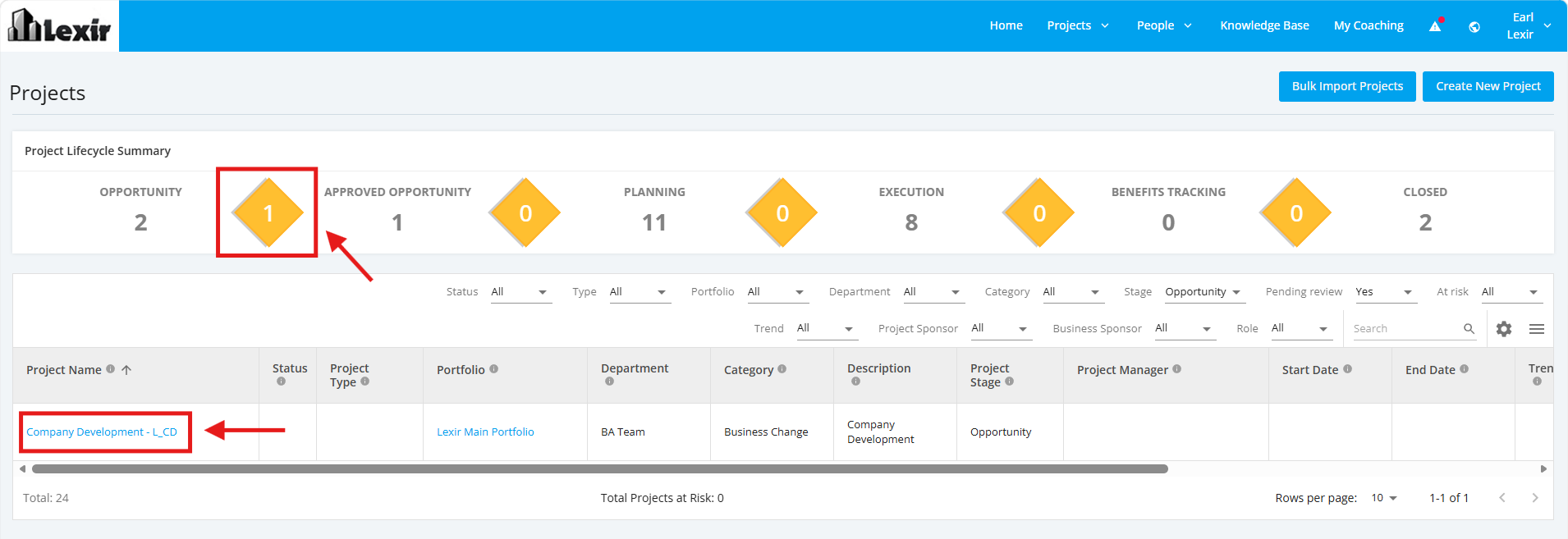Click the Description column info icon
Image resolution: width=1568 pixels, height=539 pixels.
(x=855, y=381)
